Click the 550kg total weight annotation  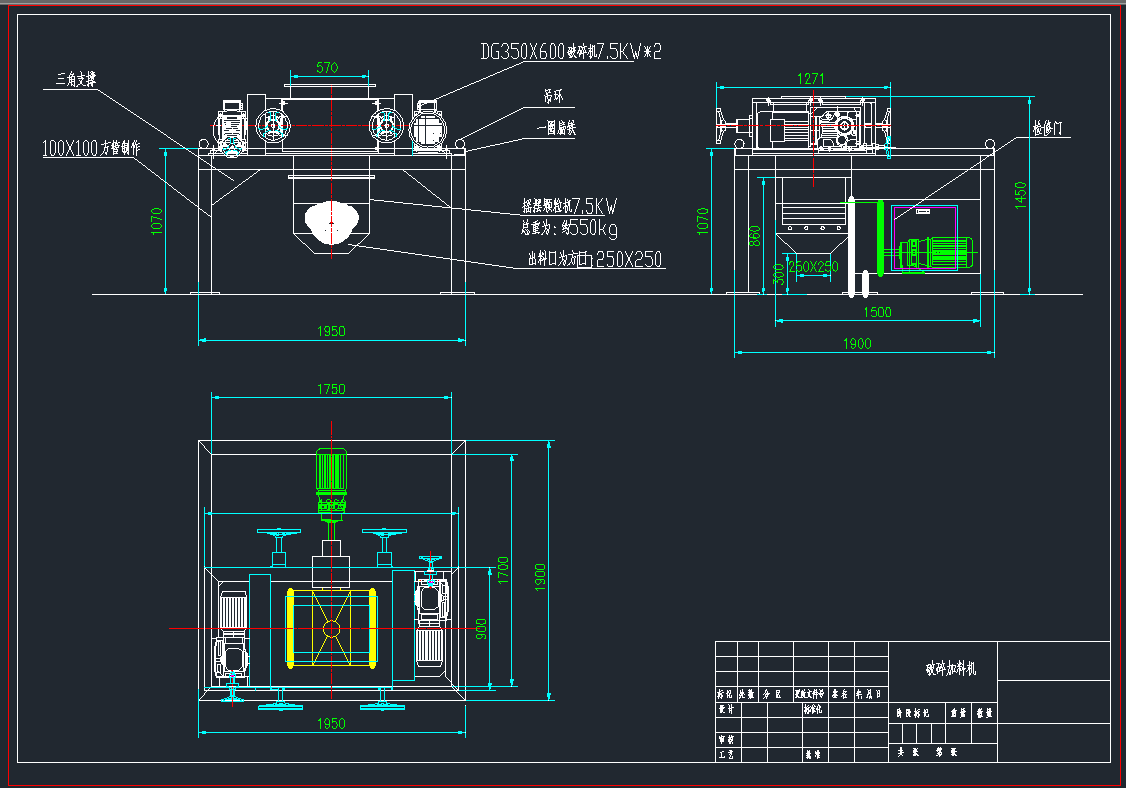coord(570,227)
